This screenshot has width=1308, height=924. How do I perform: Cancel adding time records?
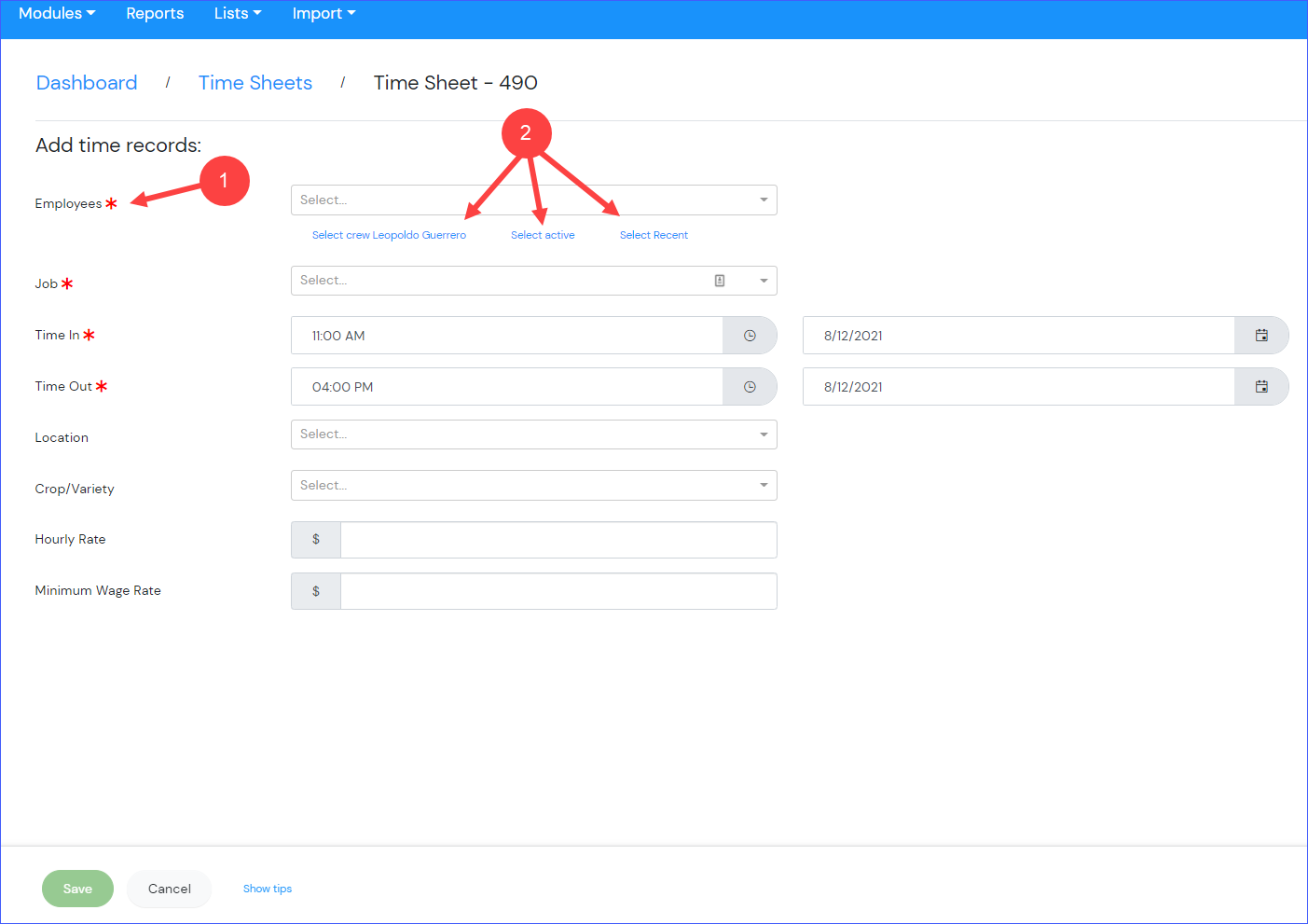tap(170, 889)
